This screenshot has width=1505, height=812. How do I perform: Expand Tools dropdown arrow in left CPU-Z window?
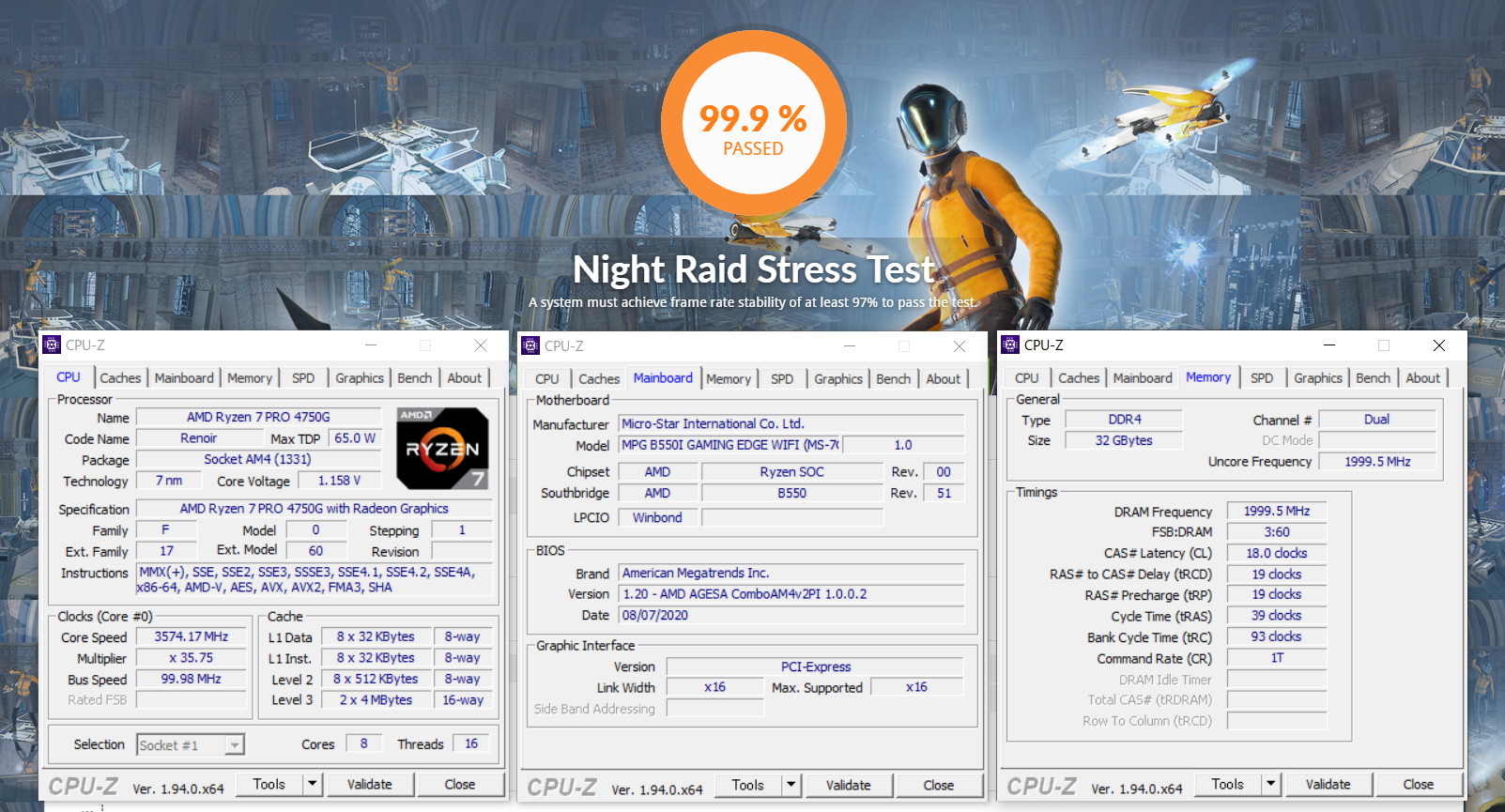[313, 784]
